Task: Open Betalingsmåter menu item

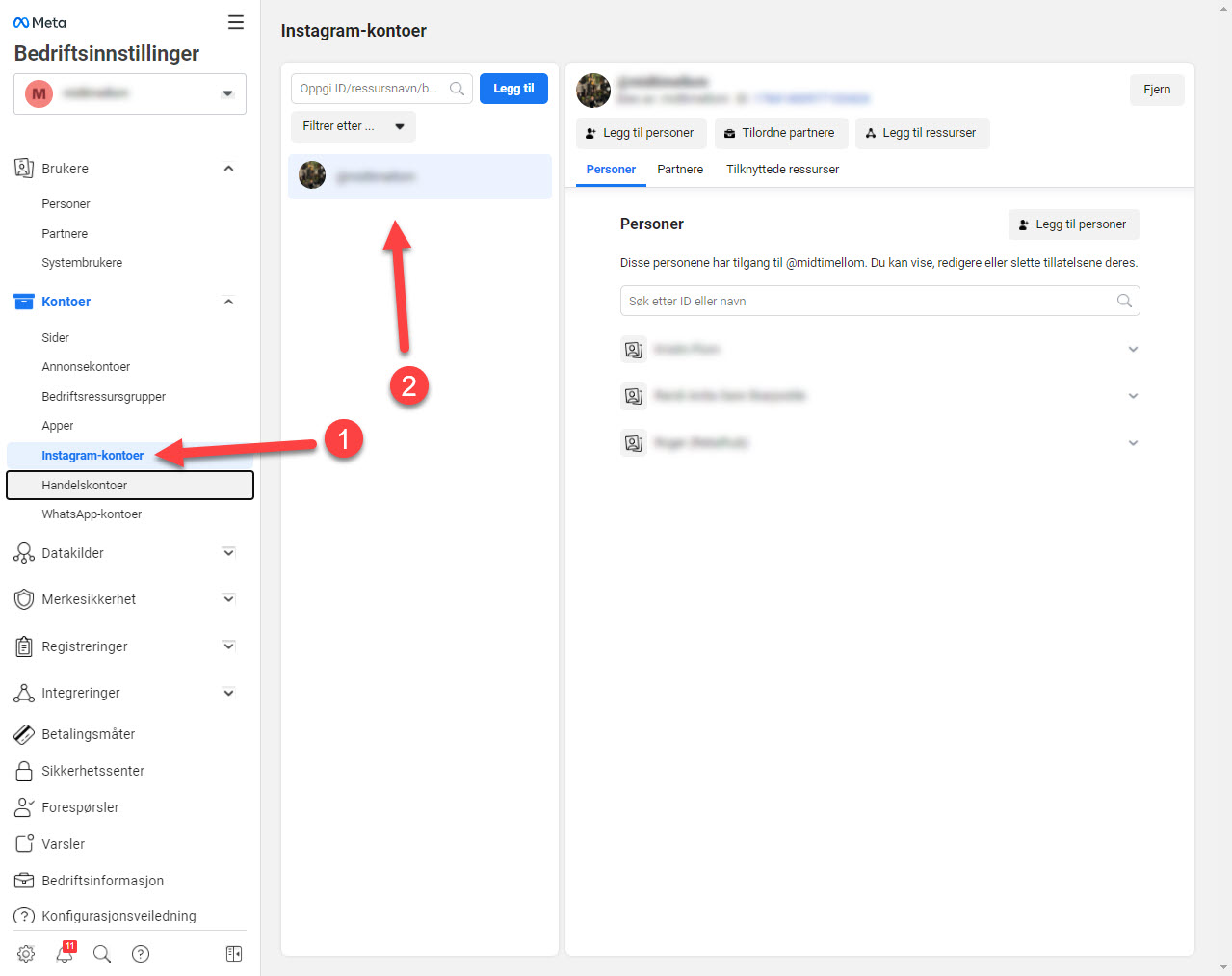Action: click(89, 734)
